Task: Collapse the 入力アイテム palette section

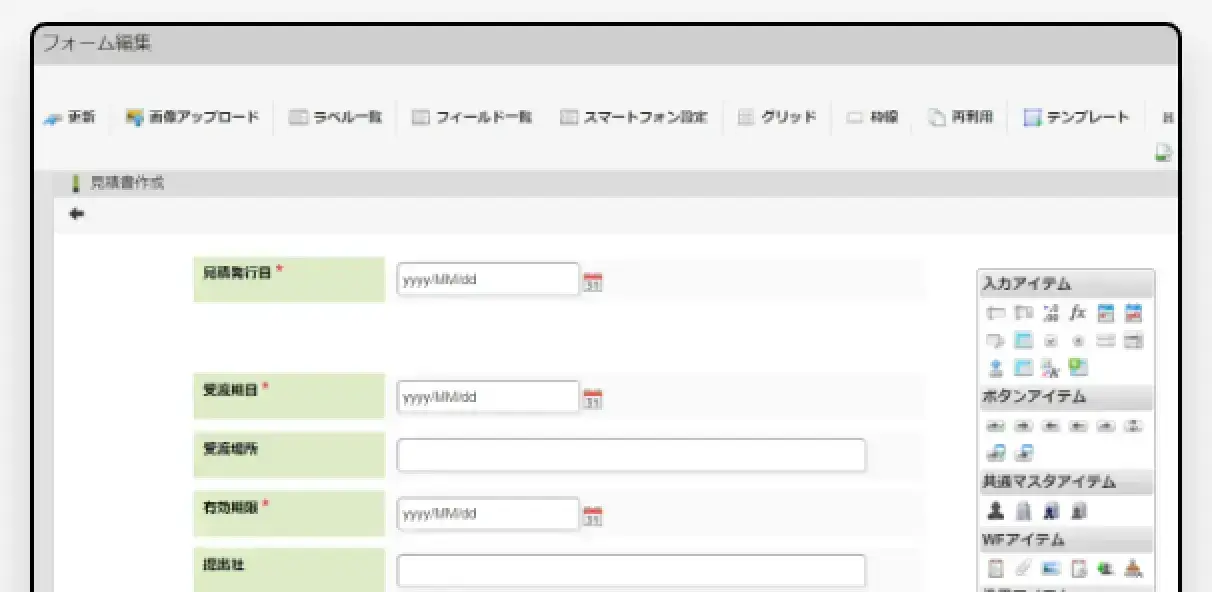Action: [1066, 284]
